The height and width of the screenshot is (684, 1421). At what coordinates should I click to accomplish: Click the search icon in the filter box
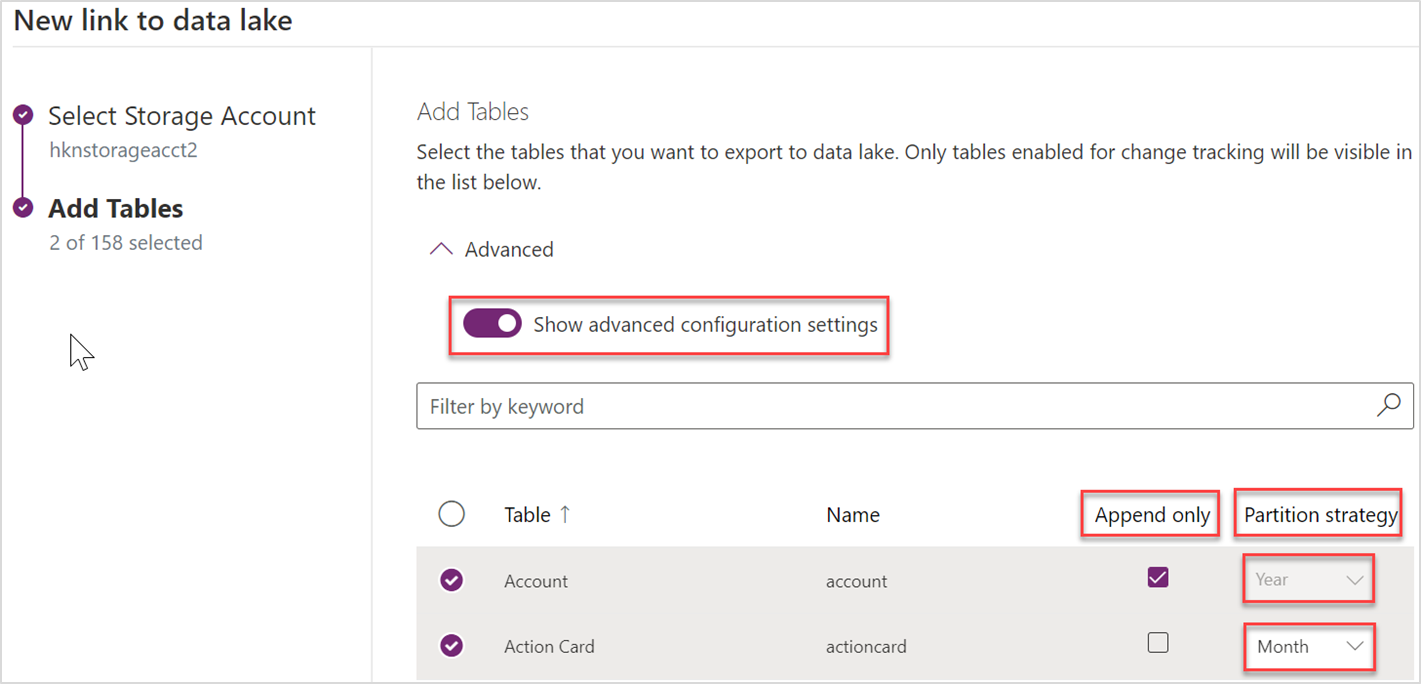pos(1388,405)
